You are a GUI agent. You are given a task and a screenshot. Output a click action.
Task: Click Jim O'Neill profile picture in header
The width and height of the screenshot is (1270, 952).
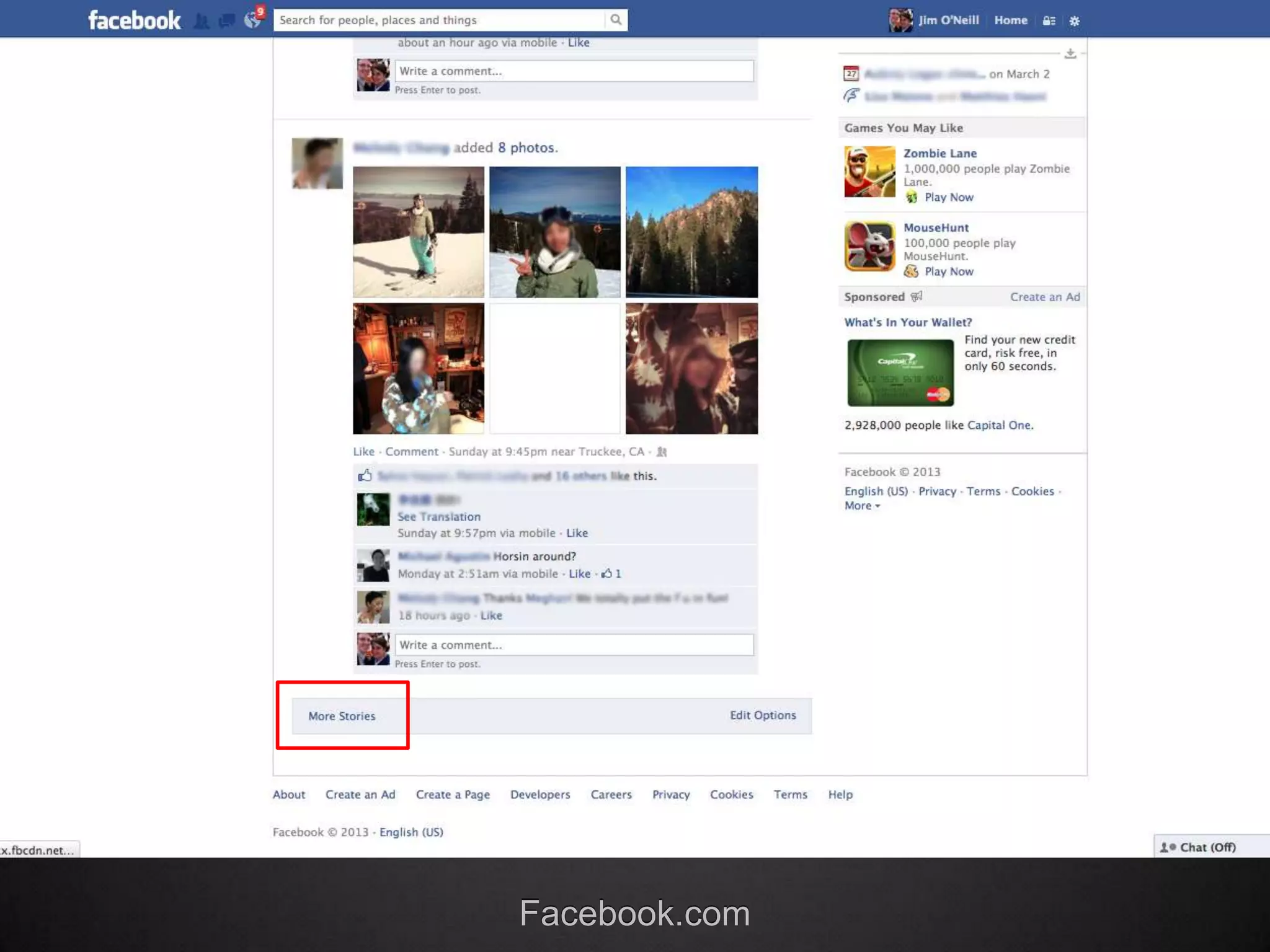[x=900, y=20]
